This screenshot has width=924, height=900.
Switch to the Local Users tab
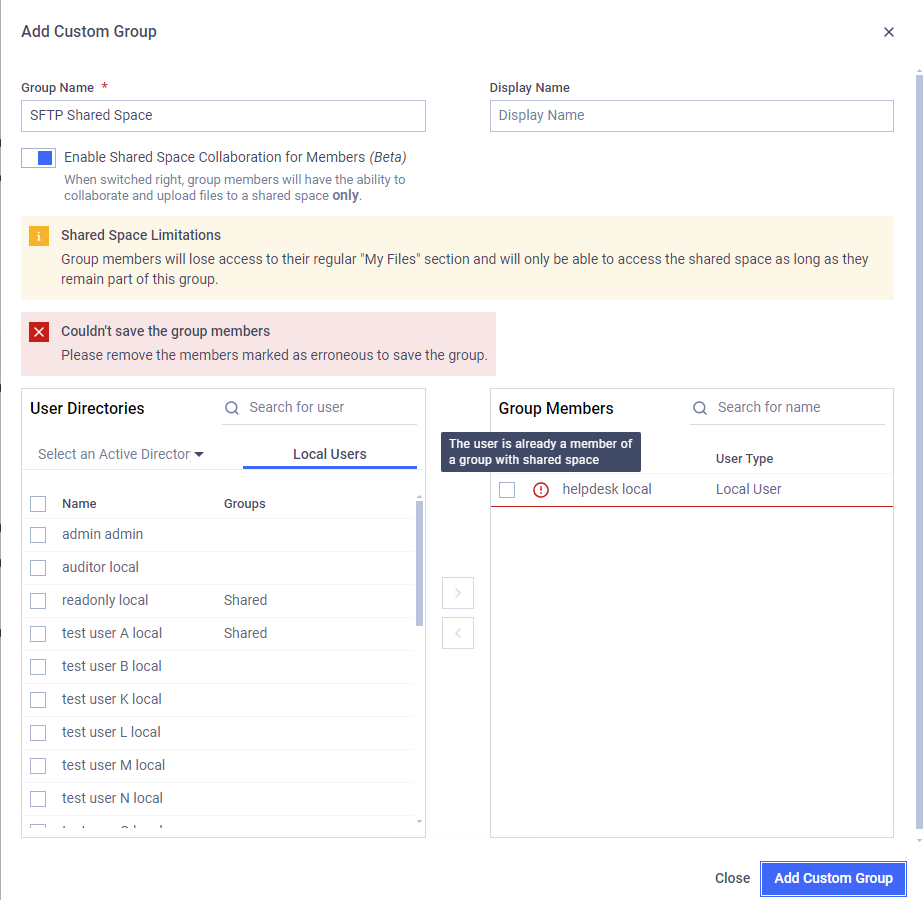click(329, 454)
